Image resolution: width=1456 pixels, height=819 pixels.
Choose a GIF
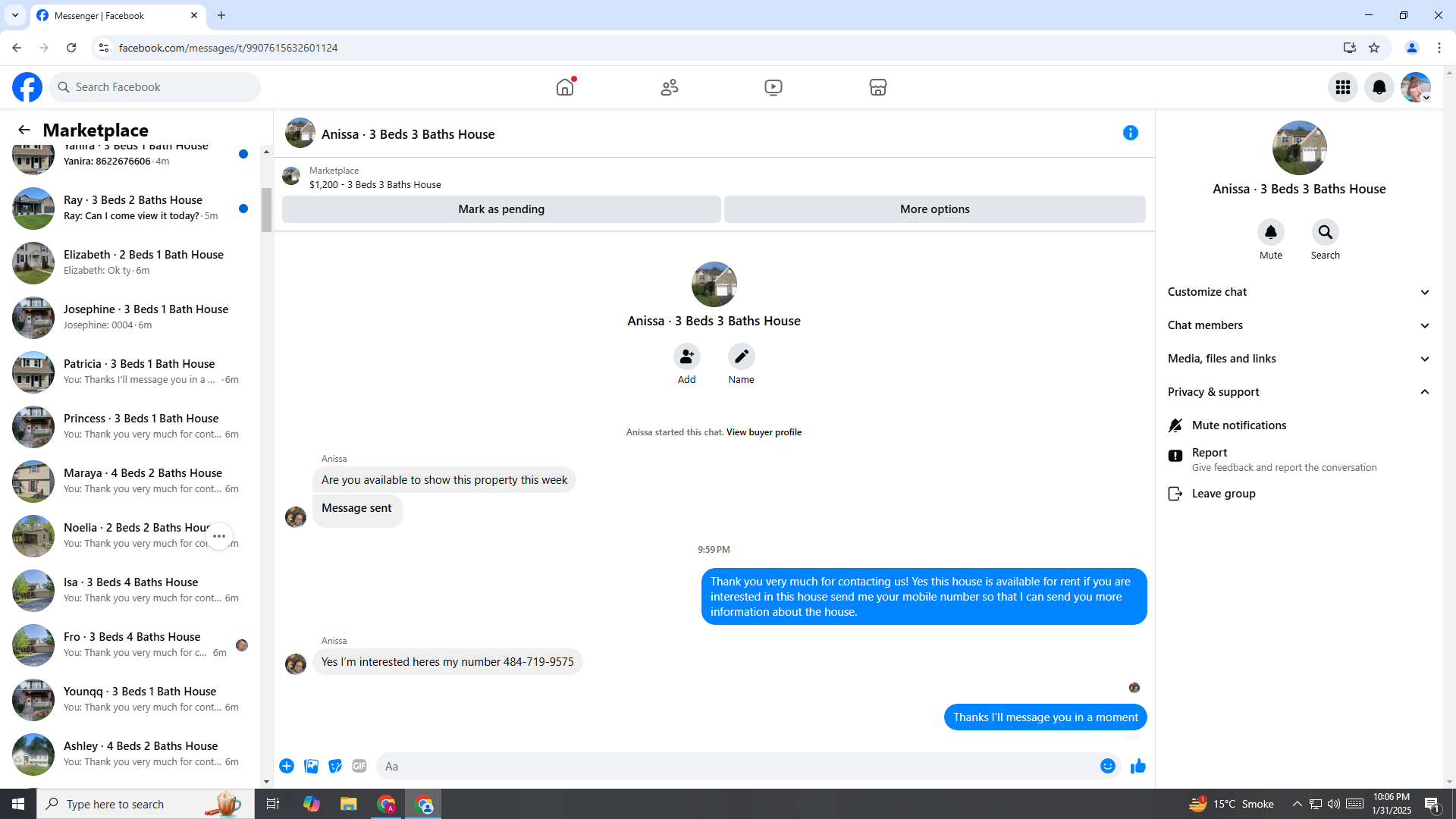pyautogui.click(x=359, y=766)
